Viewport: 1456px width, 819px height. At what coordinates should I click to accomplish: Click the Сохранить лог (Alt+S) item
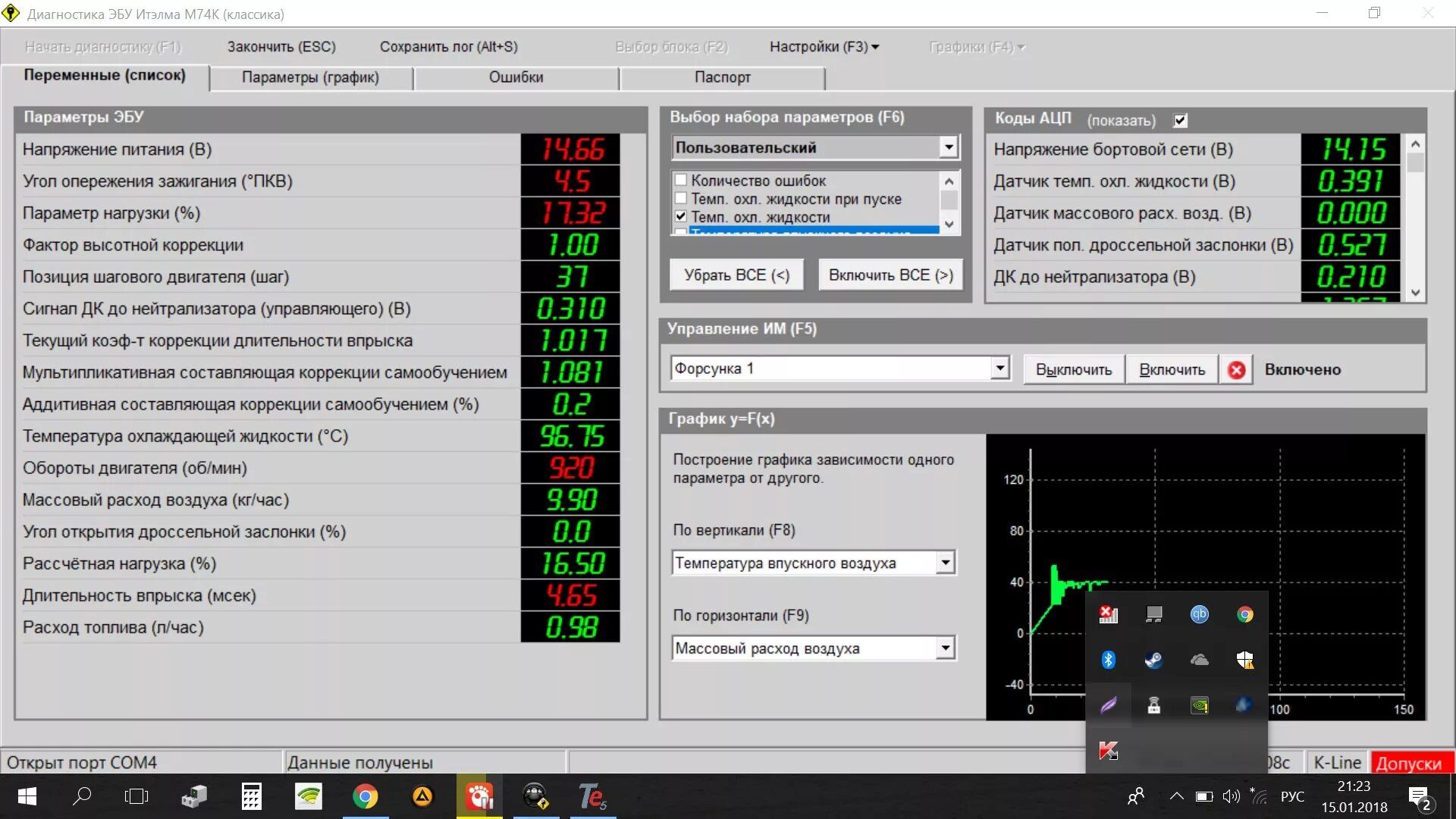pyautogui.click(x=448, y=47)
